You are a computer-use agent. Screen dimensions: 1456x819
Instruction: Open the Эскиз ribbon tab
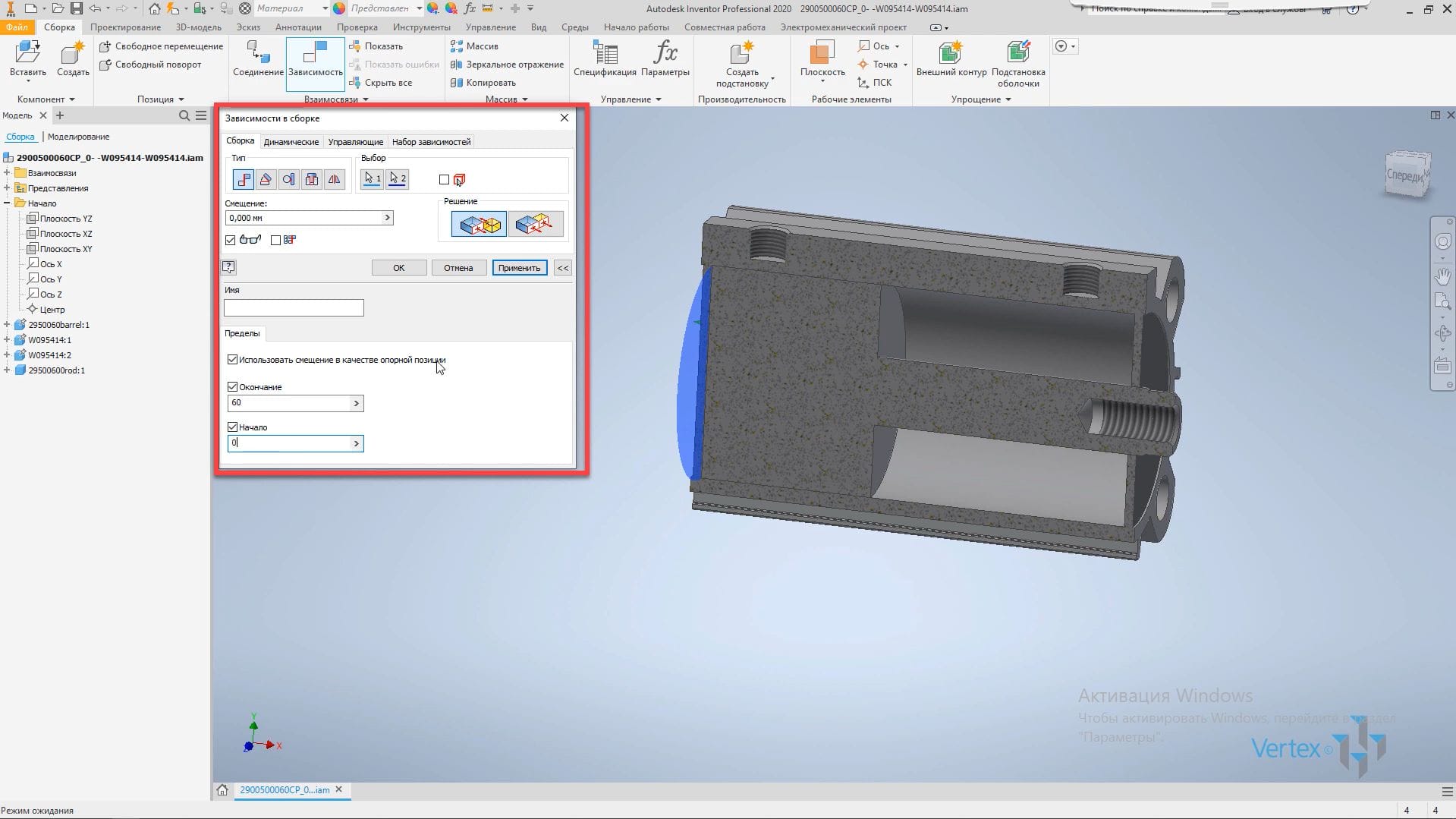248,27
